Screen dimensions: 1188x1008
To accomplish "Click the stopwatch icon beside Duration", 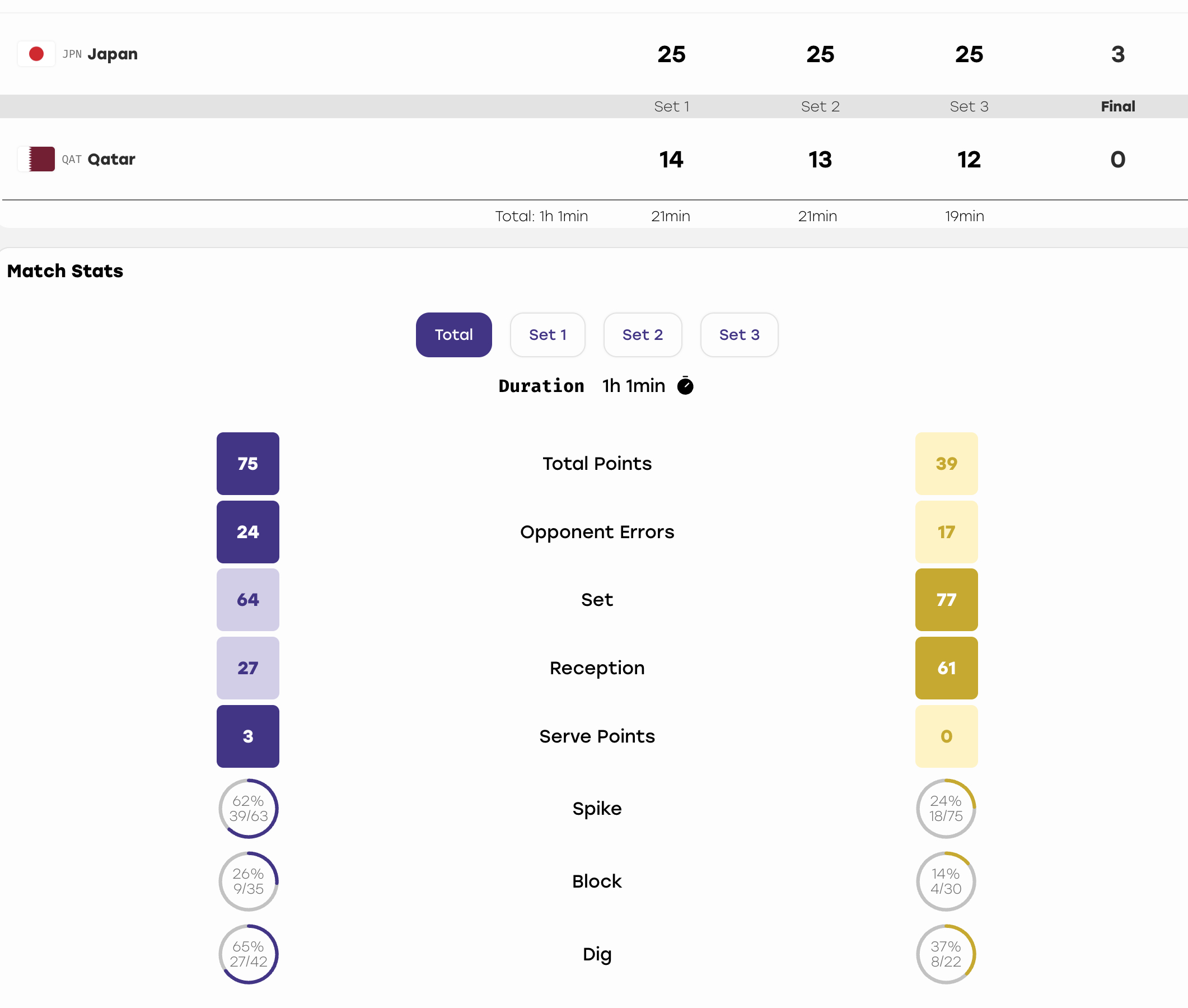I will tap(685, 386).
